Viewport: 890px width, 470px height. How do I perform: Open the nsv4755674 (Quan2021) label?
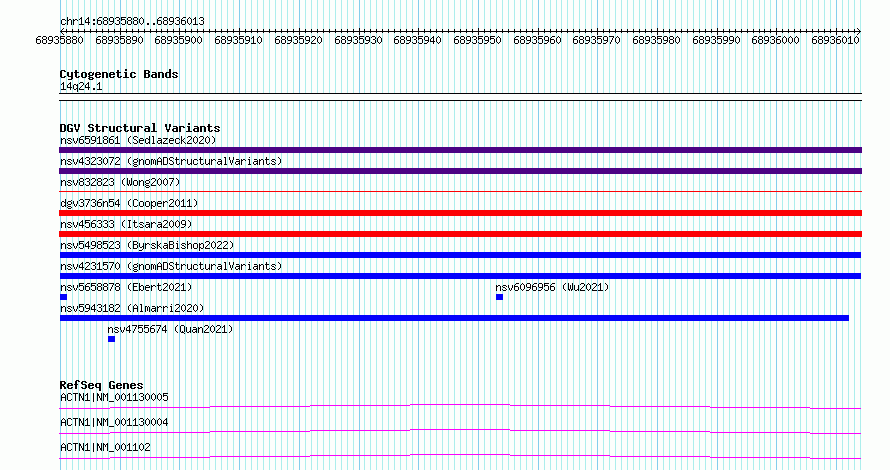(170, 329)
